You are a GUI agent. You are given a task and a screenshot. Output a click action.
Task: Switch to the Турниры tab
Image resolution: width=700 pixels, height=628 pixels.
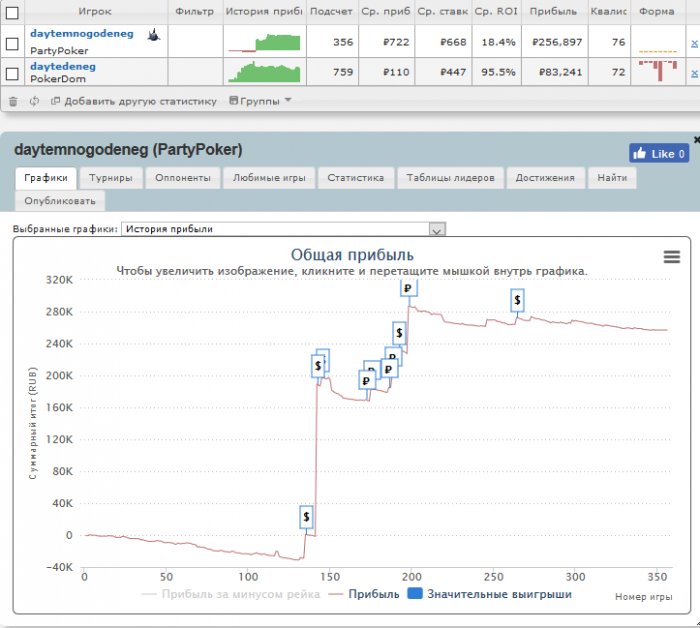(111, 178)
